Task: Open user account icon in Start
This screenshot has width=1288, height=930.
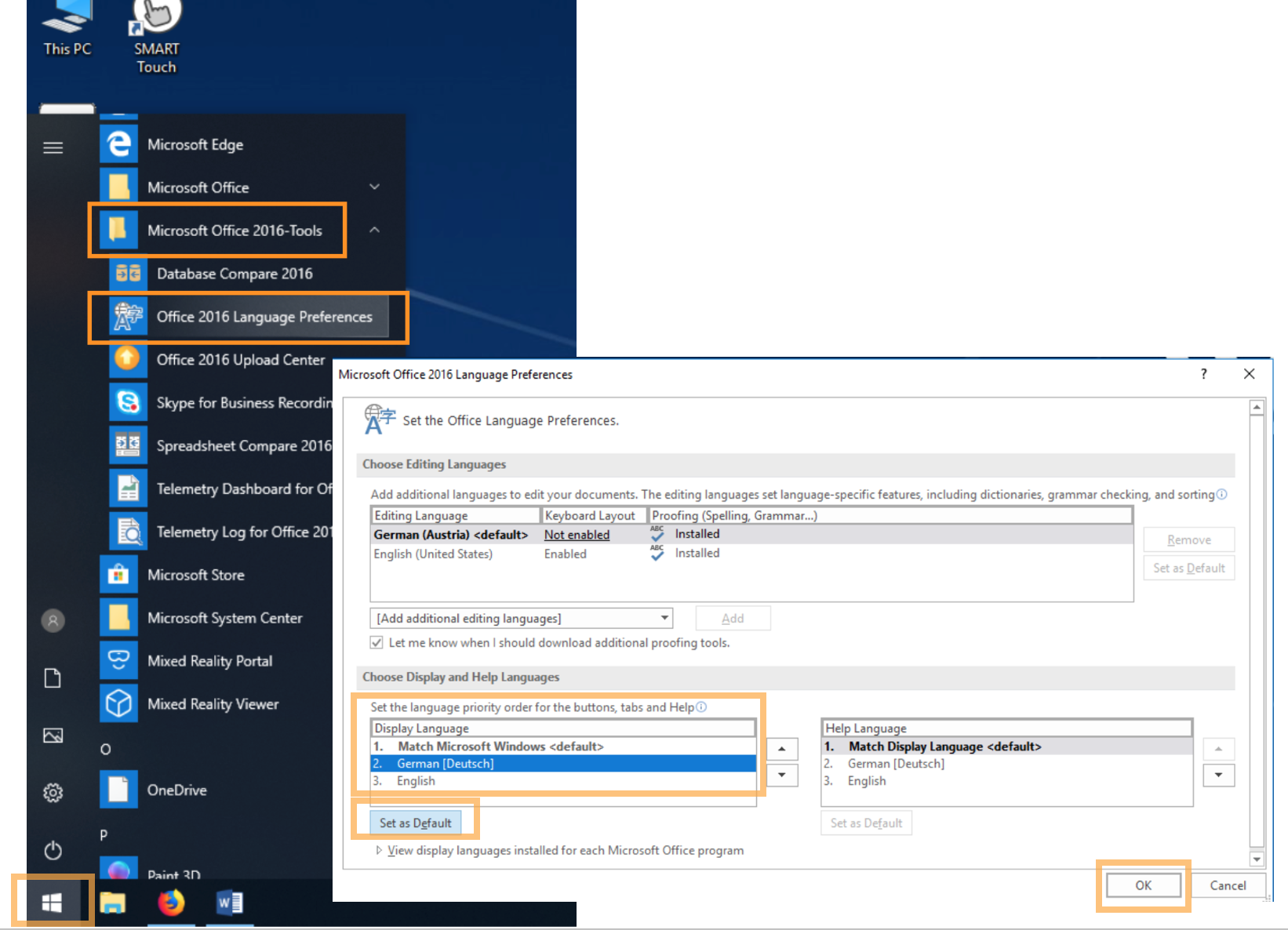Action: pos(53,621)
